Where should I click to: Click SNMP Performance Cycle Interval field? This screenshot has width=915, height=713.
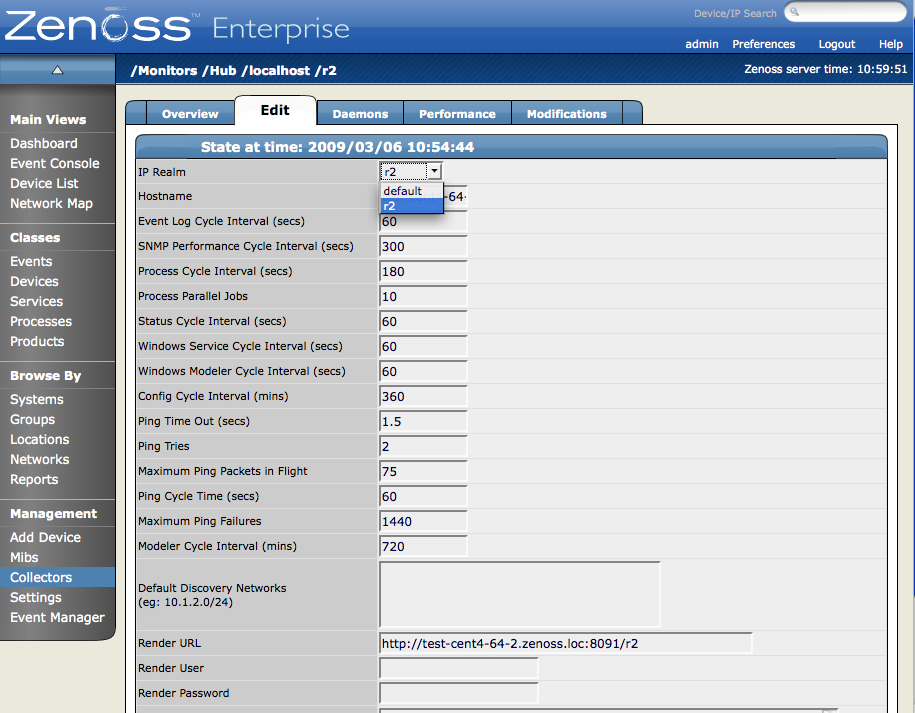pos(423,247)
